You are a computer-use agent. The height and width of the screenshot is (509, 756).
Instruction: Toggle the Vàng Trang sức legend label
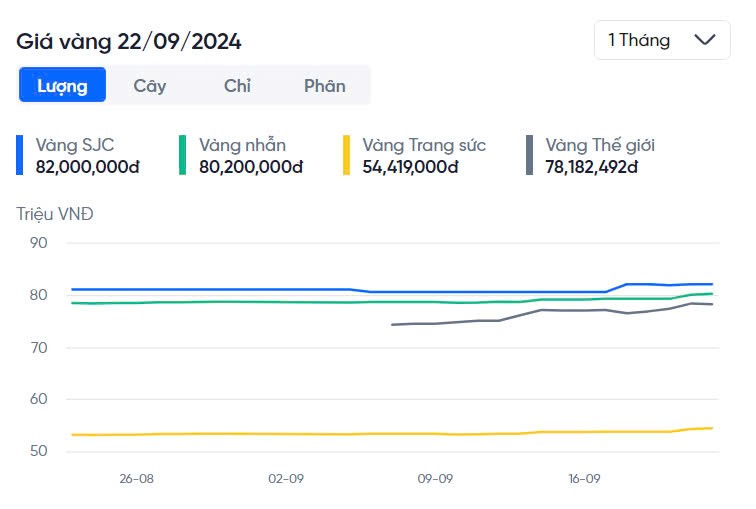coord(424,145)
